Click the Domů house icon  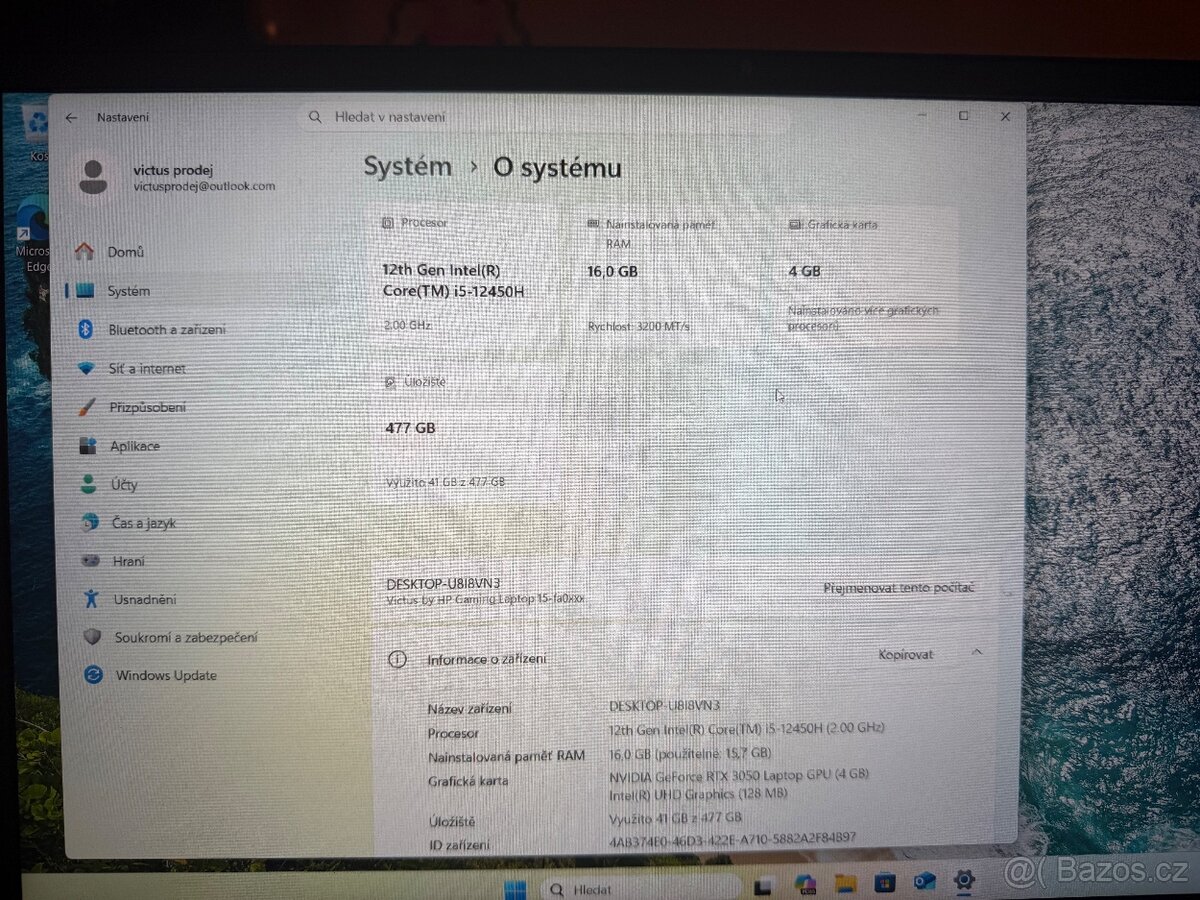click(x=85, y=252)
